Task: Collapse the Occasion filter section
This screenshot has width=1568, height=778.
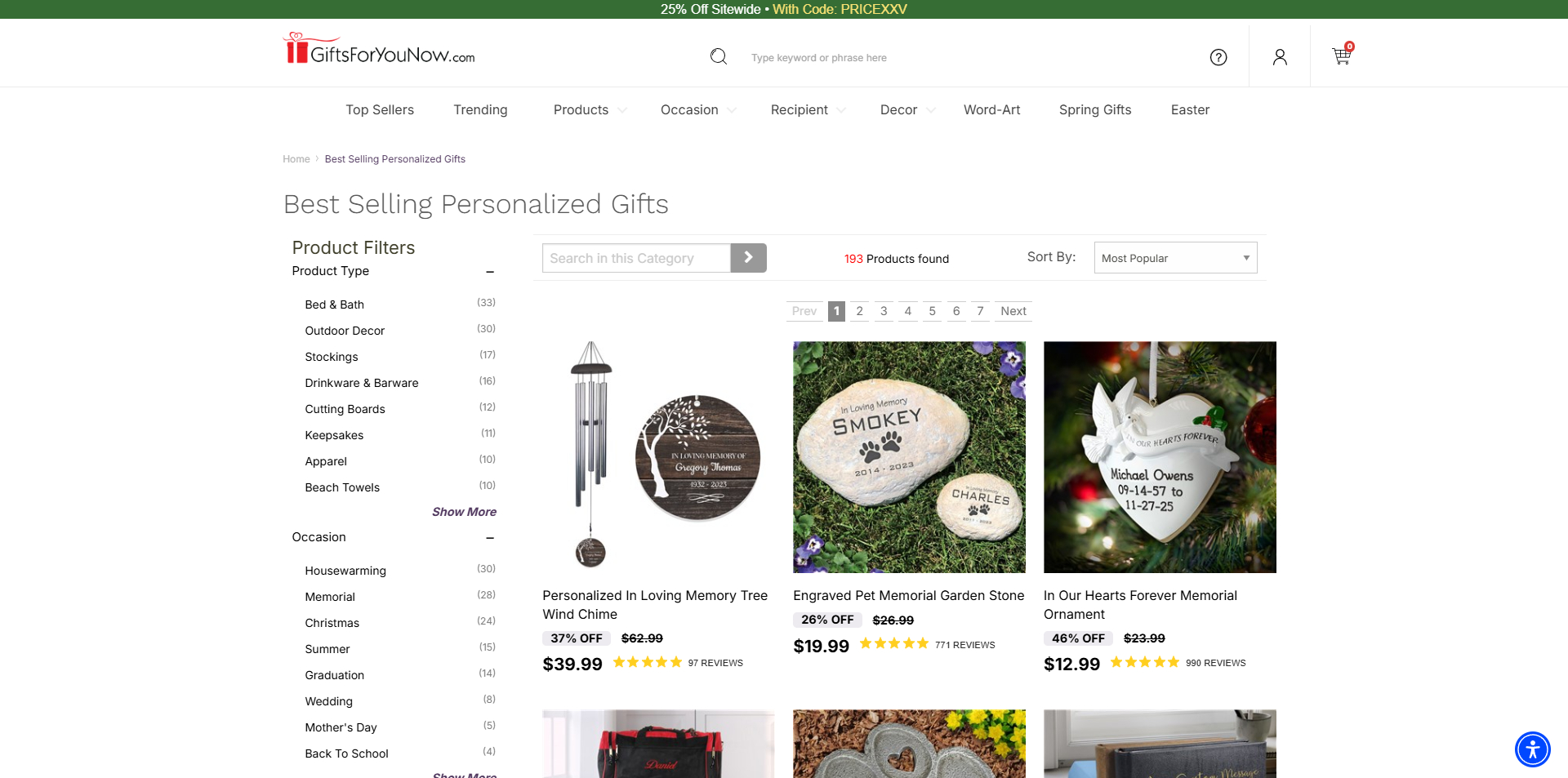Action: [x=490, y=538]
